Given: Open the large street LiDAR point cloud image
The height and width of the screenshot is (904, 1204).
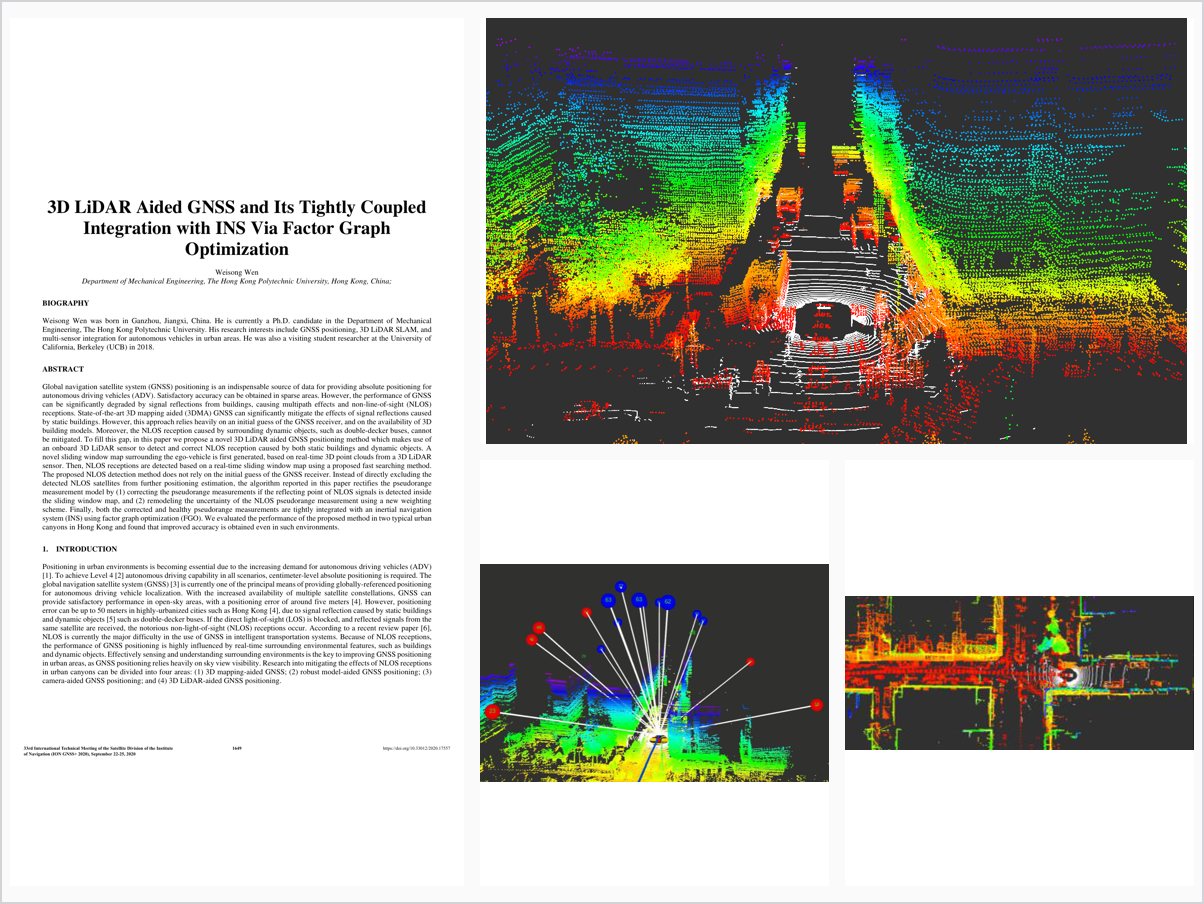Looking at the screenshot, I should pyautogui.click(x=836, y=230).
